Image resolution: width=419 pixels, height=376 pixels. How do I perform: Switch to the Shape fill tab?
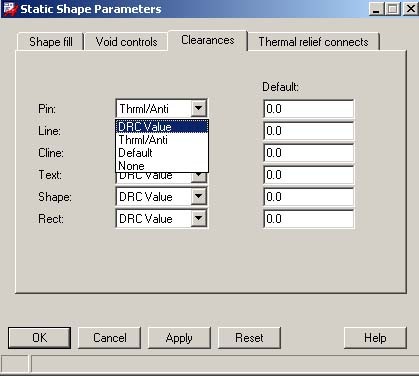50,42
